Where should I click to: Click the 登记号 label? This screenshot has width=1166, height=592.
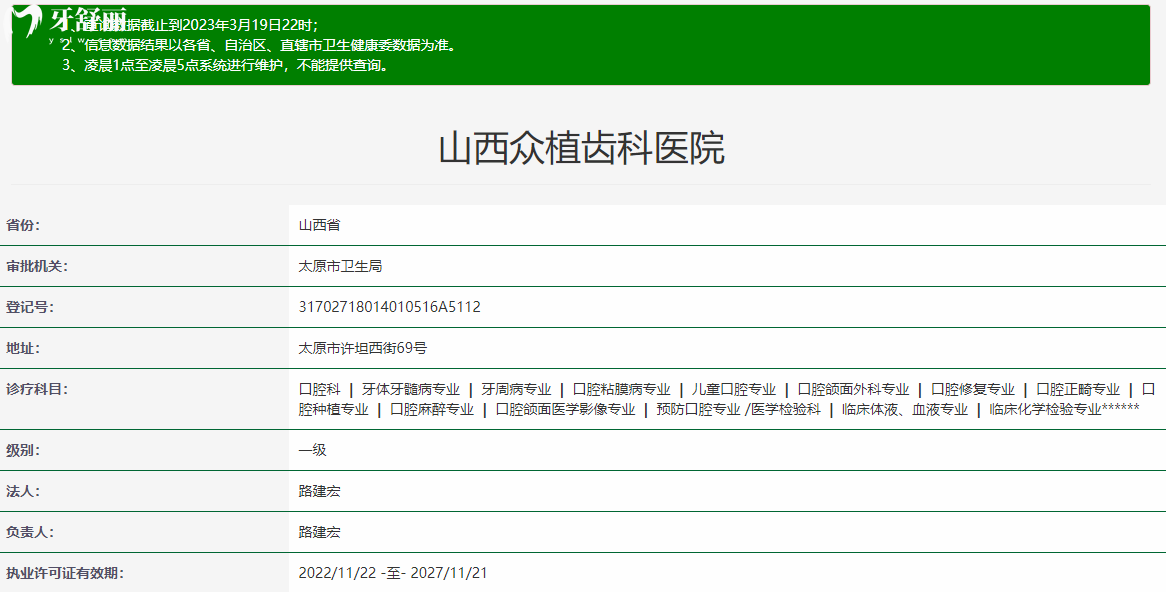[30, 306]
